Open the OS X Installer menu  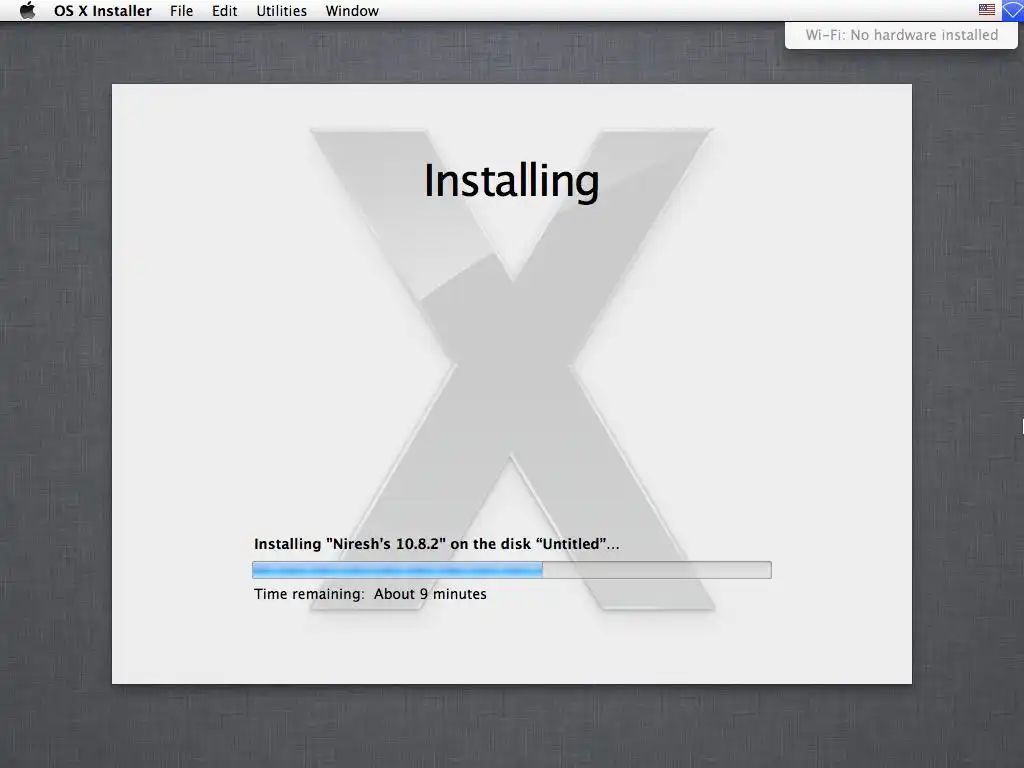point(103,11)
